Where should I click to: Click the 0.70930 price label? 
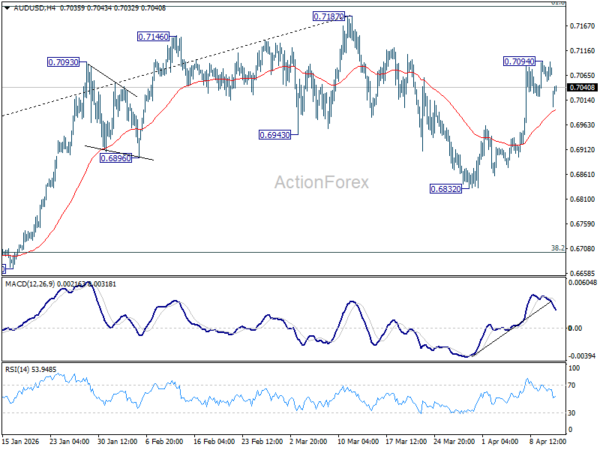[x=64, y=62]
